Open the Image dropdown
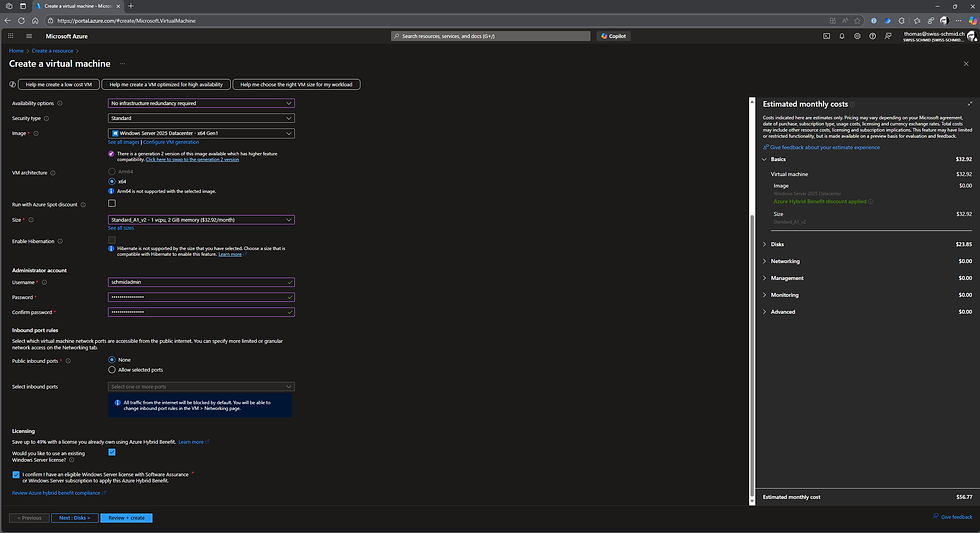 click(x=201, y=133)
